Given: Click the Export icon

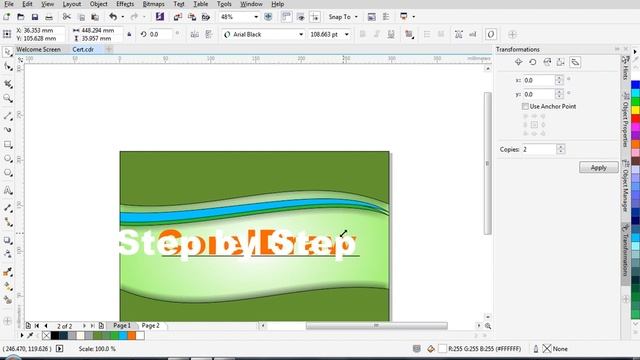Looking at the screenshot, I should 192,17.
